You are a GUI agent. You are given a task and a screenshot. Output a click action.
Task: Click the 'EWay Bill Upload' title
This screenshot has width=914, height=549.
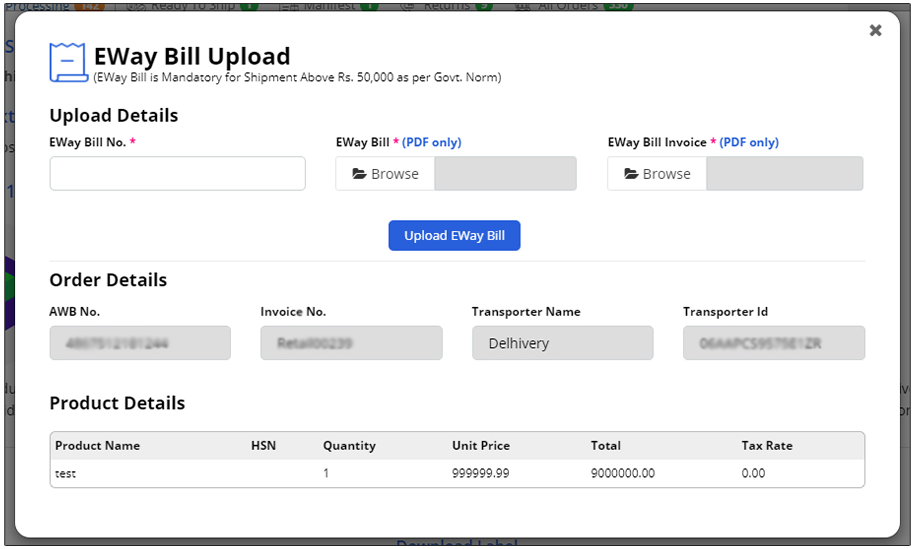point(192,57)
